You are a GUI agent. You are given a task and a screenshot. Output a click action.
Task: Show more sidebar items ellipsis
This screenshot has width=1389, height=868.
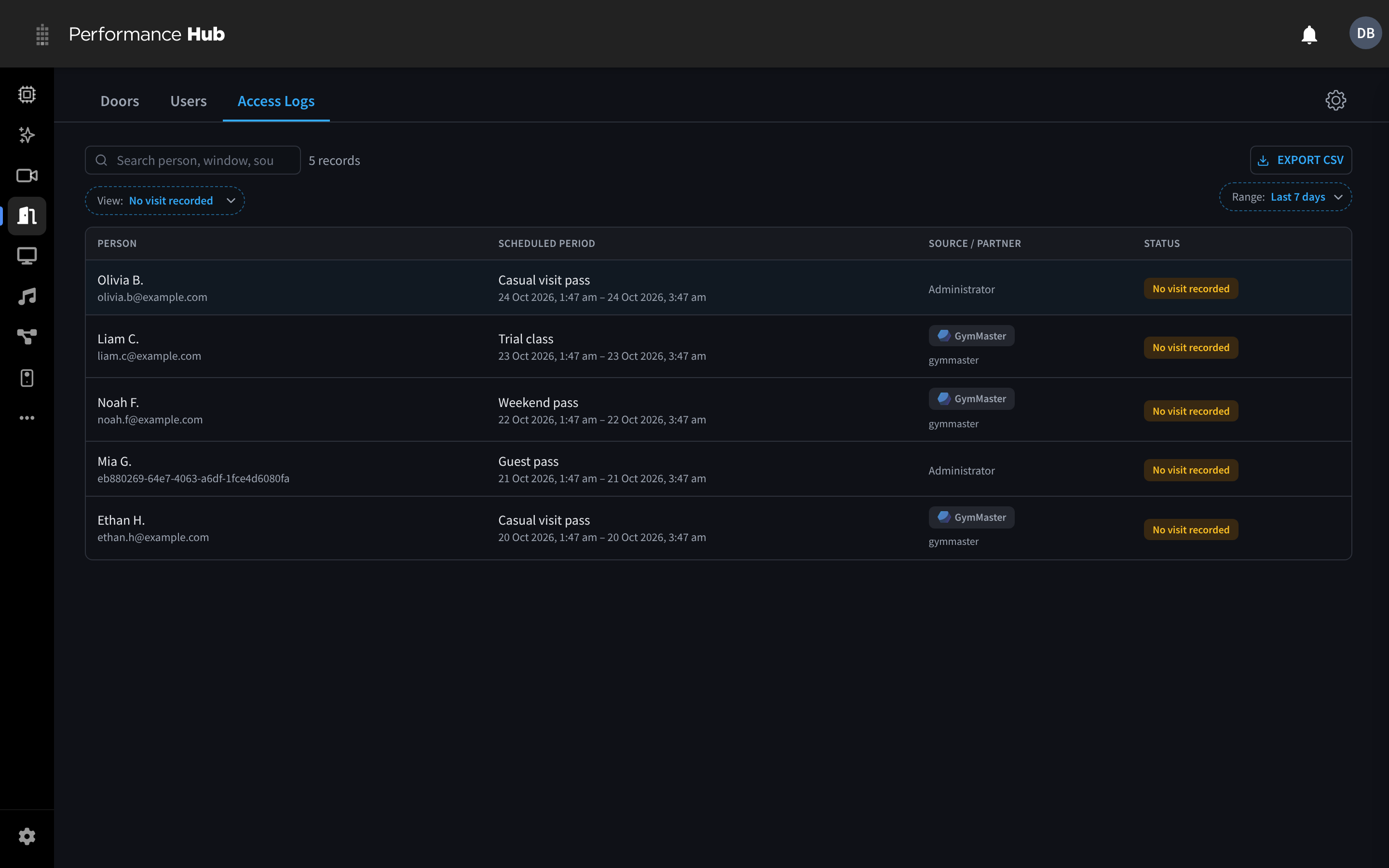tap(27, 418)
